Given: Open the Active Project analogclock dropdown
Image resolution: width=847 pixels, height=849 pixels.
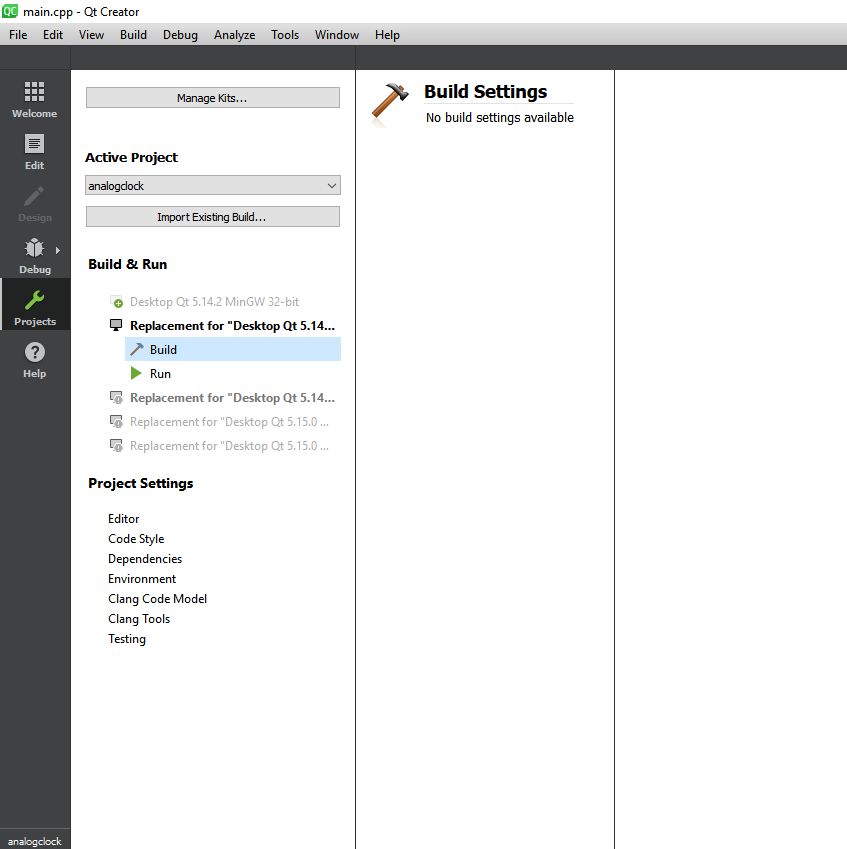Looking at the screenshot, I should (x=213, y=185).
